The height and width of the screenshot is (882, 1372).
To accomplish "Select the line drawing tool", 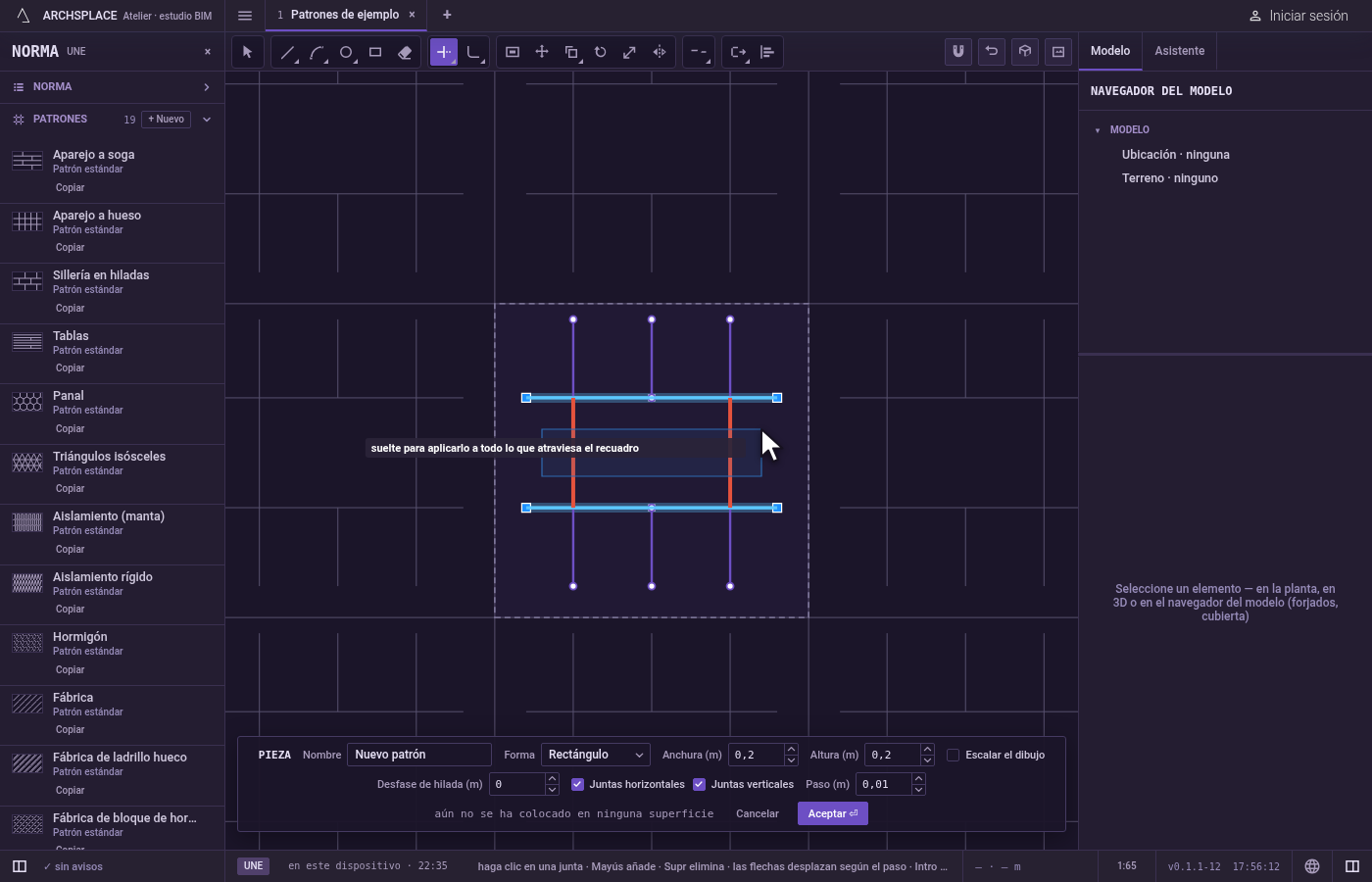I will coord(287,52).
